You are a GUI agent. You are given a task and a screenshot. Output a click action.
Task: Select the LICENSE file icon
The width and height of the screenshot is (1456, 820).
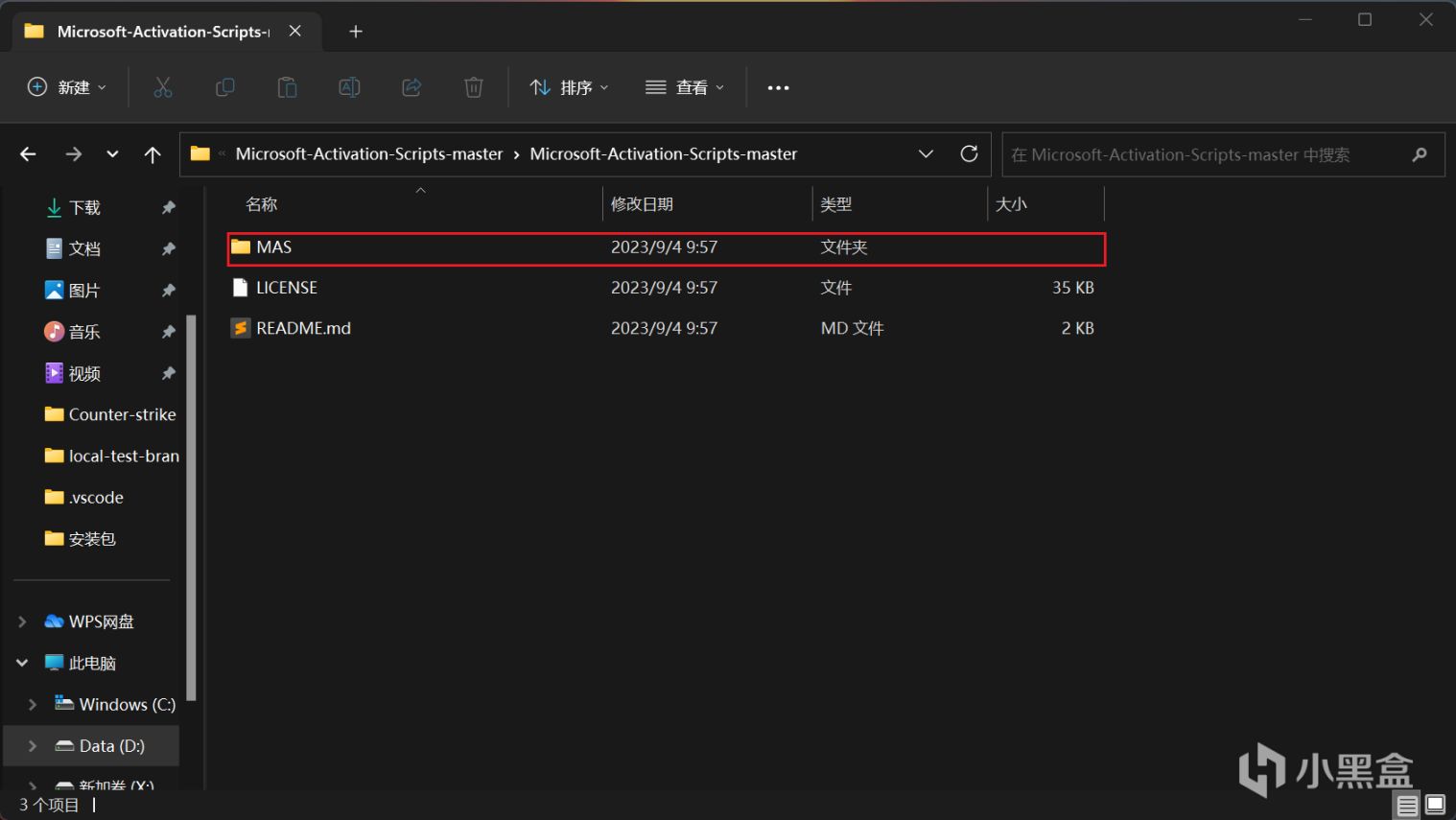(241, 288)
